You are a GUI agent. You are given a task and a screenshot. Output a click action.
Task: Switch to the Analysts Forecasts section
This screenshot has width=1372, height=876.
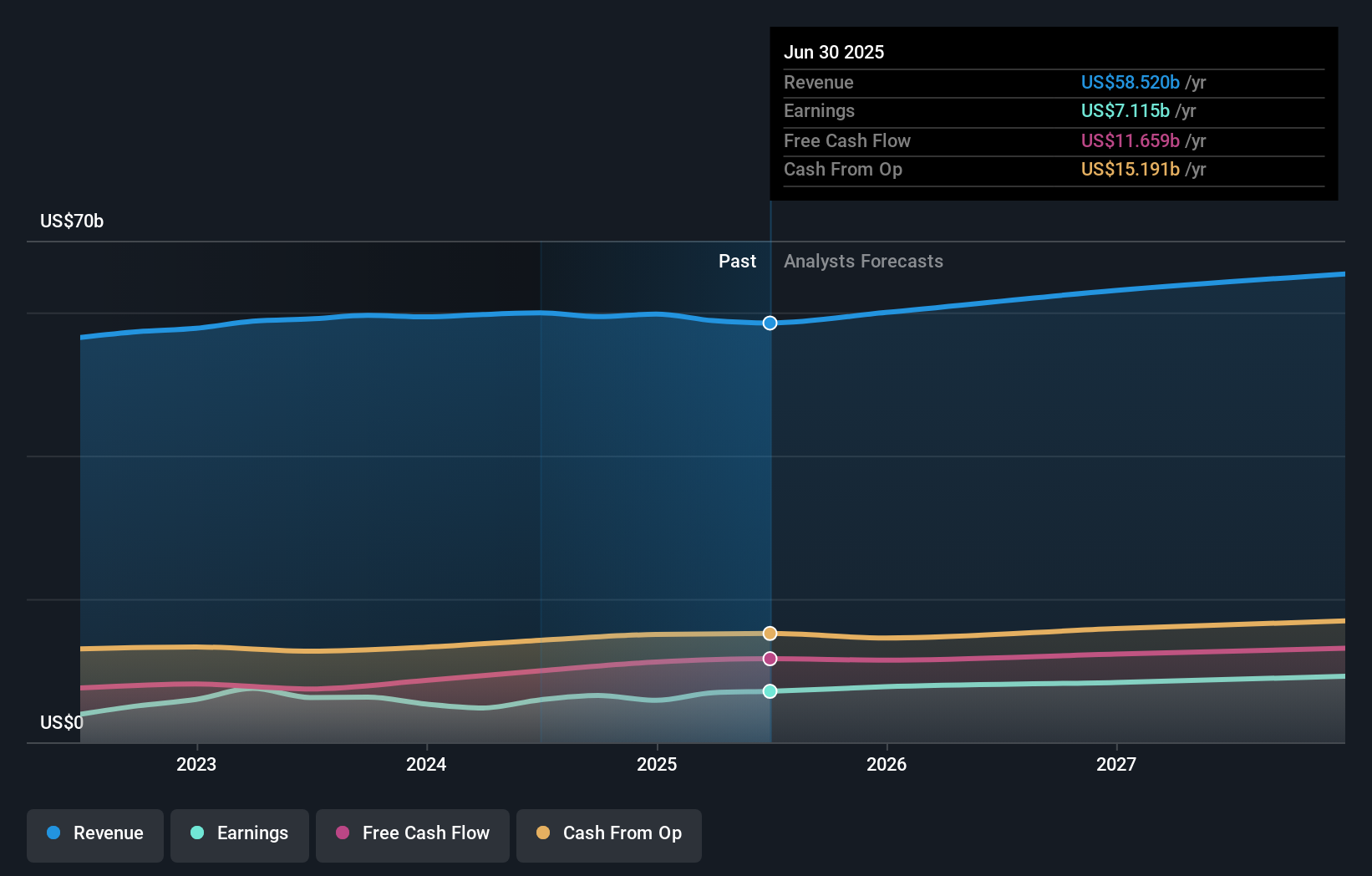[863, 261]
